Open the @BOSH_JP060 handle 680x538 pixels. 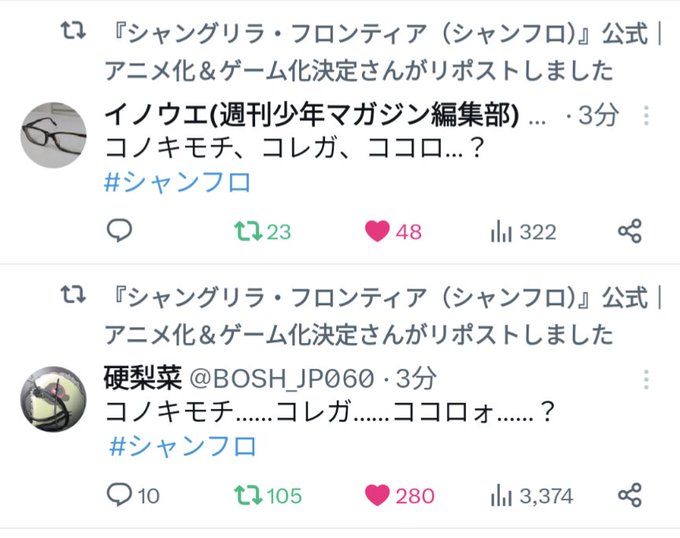tap(282, 379)
